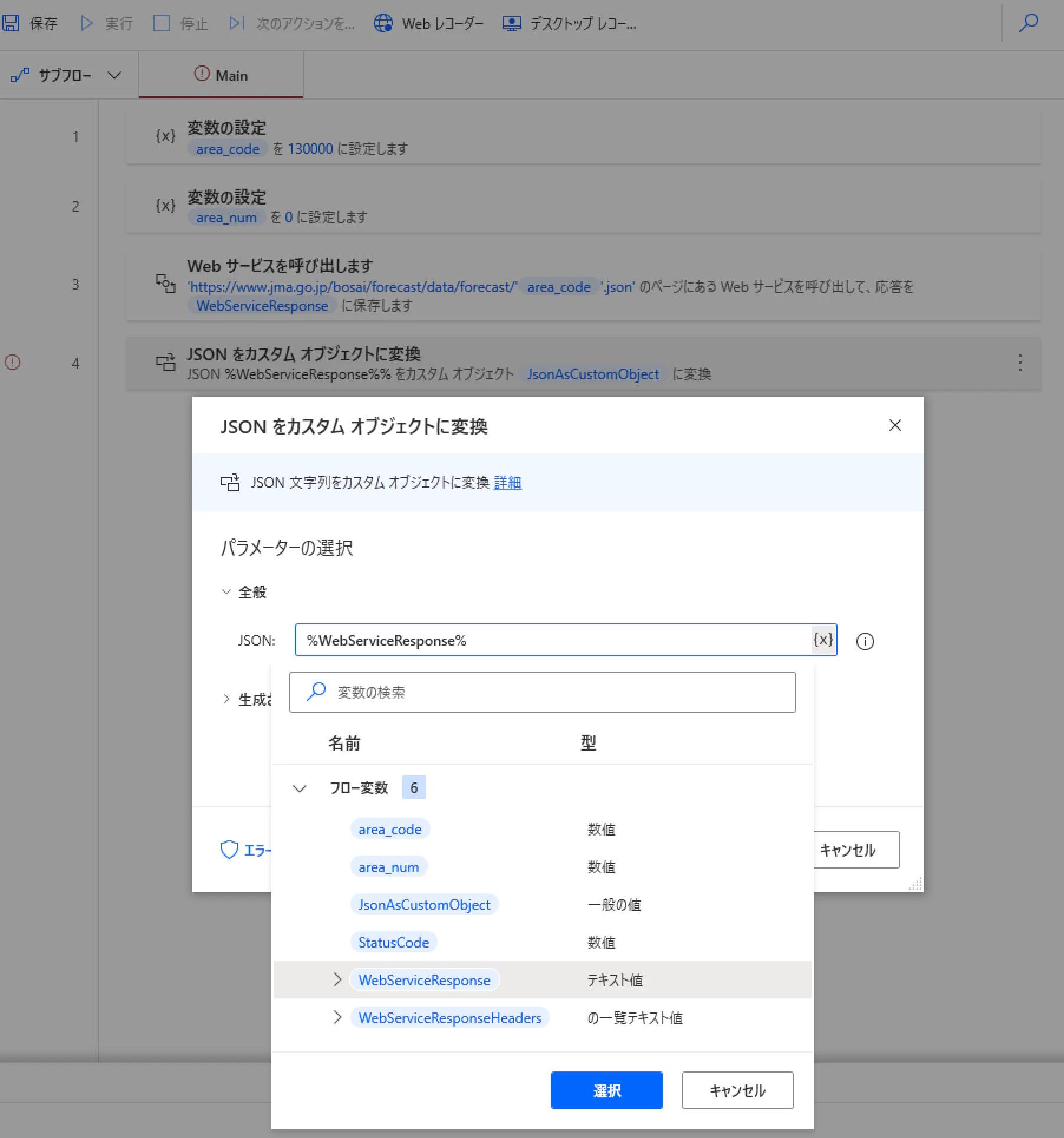Expand WebServiceResponseHeaders properties chevron

[337, 1018]
